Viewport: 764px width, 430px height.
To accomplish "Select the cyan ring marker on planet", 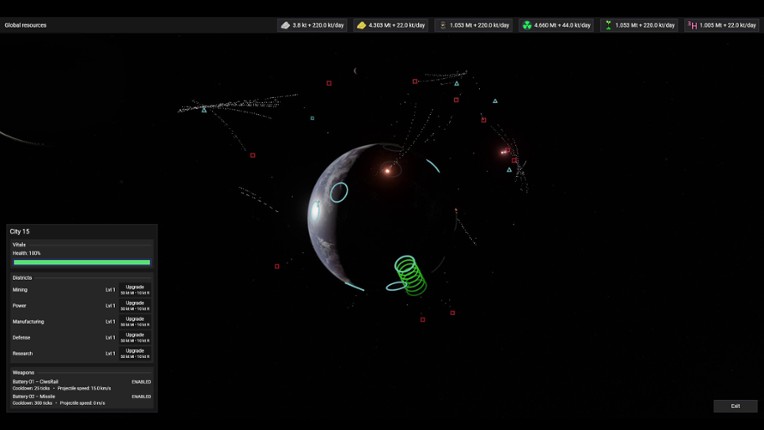I will tap(339, 192).
